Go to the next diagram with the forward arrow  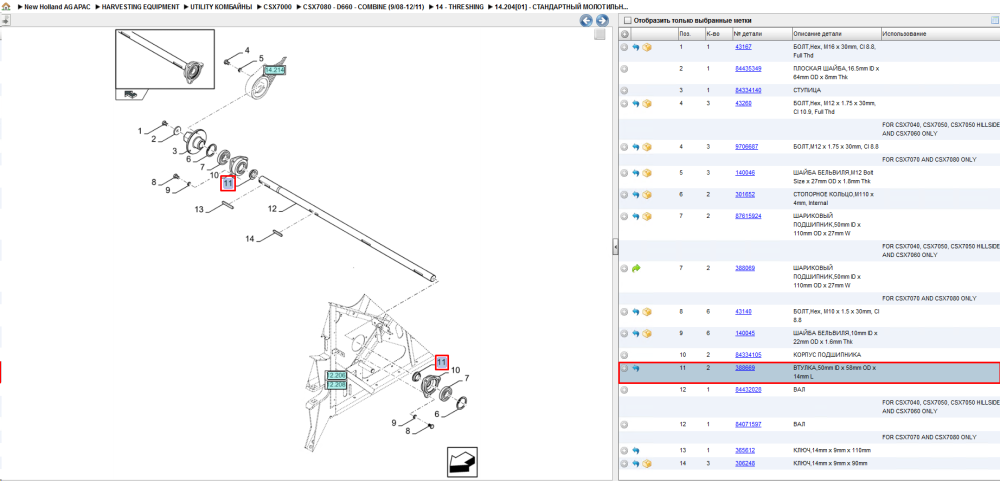point(601,20)
